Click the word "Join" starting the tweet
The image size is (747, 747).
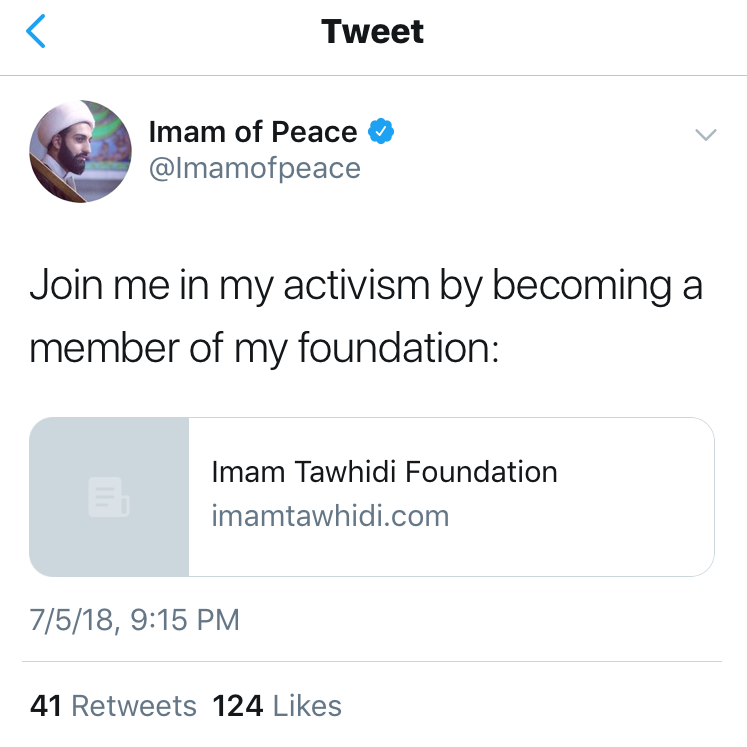coord(65,286)
